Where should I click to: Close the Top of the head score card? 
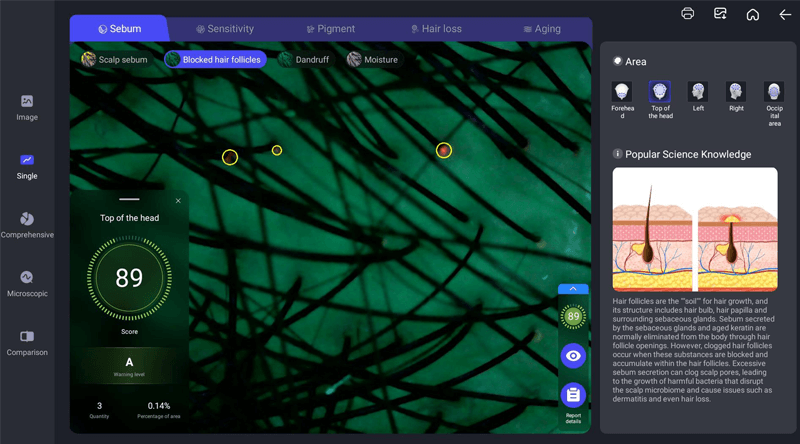pyautogui.click(x=178, y=201)
